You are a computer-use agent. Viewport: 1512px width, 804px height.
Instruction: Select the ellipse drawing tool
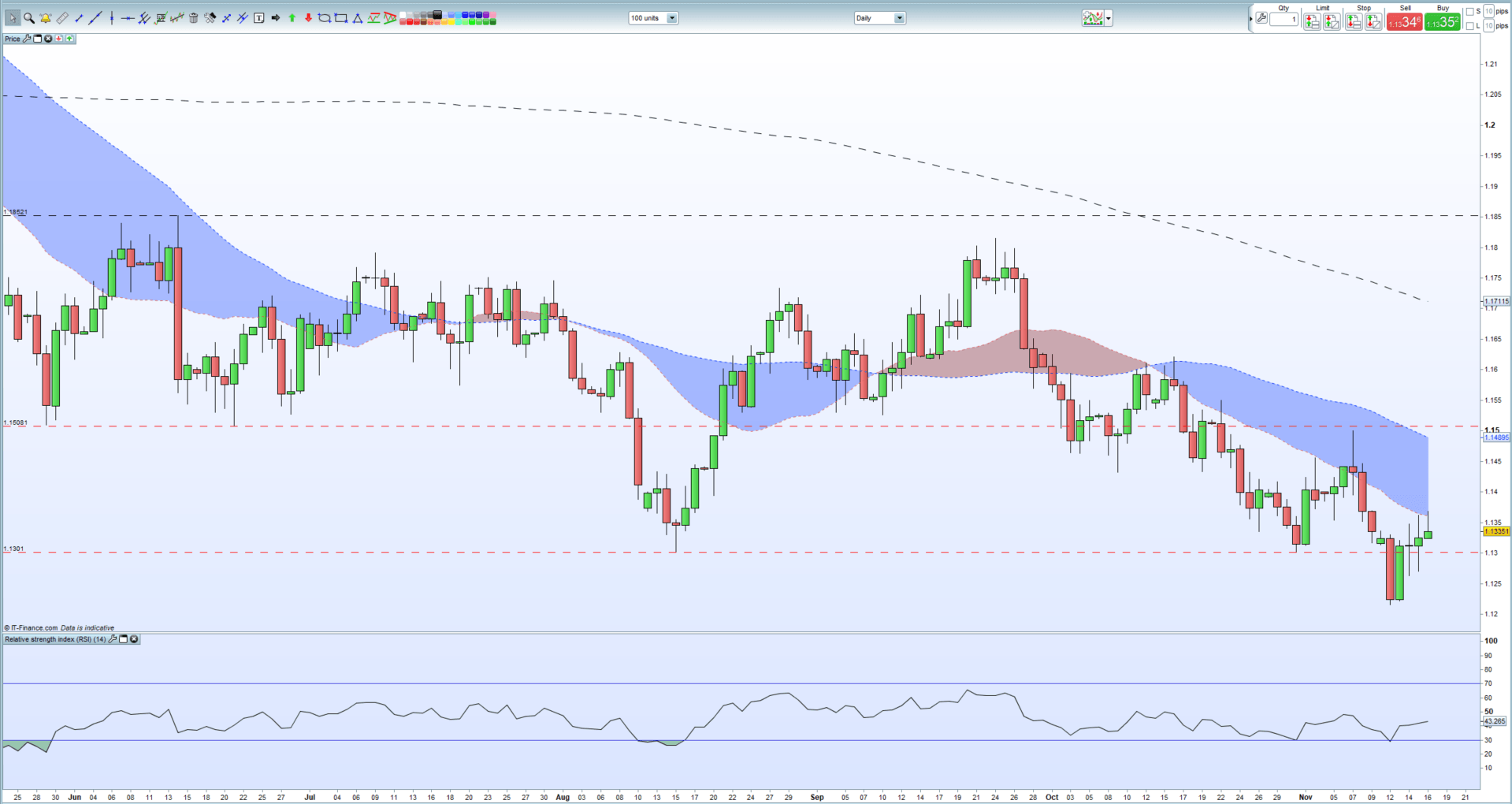tap(324, 18)
